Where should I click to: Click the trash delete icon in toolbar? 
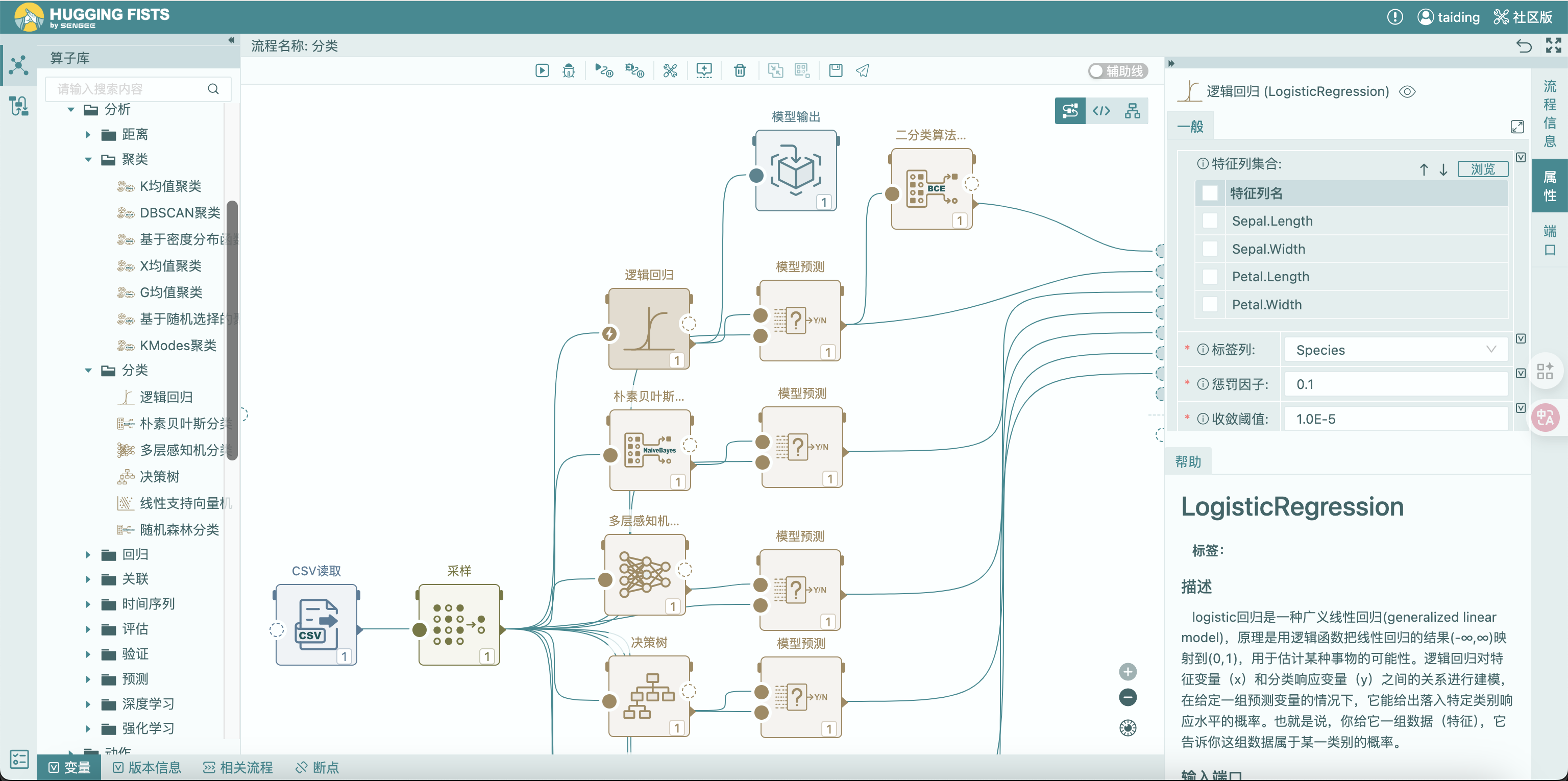click(x=740, y=70)
